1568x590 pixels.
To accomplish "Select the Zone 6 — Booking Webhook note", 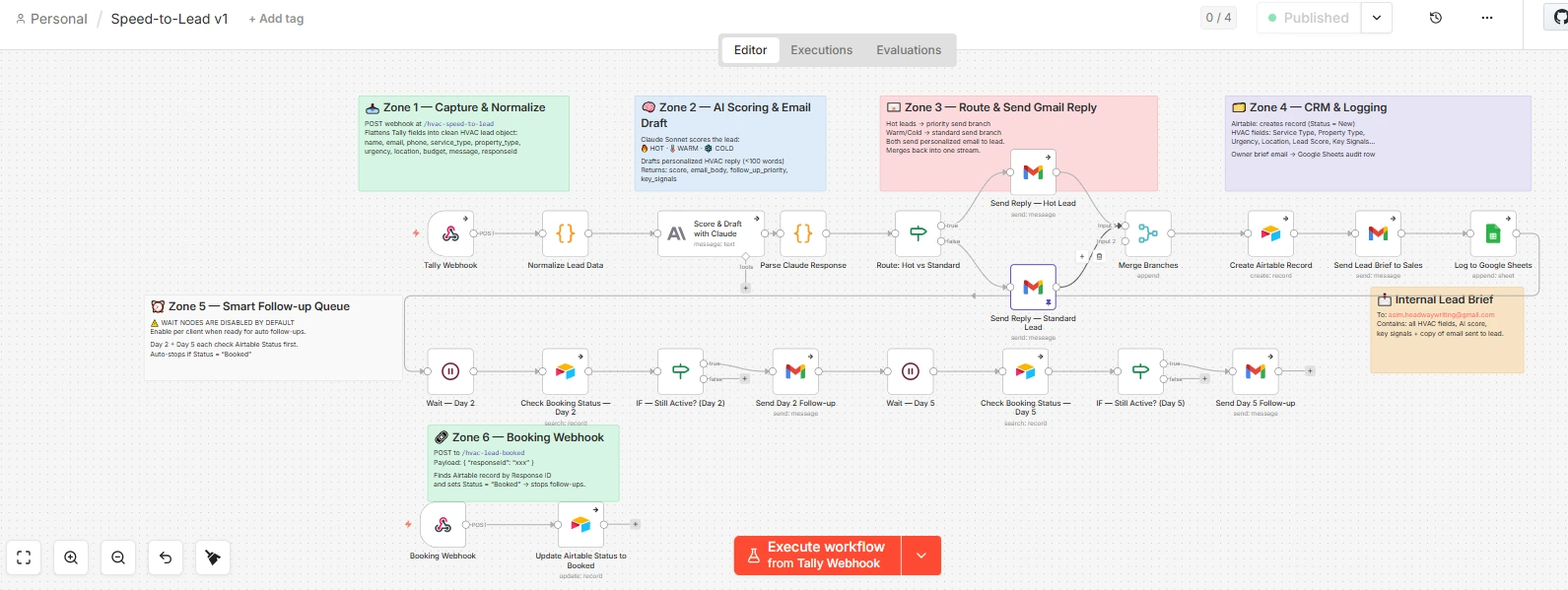I will tap(523, 463).
